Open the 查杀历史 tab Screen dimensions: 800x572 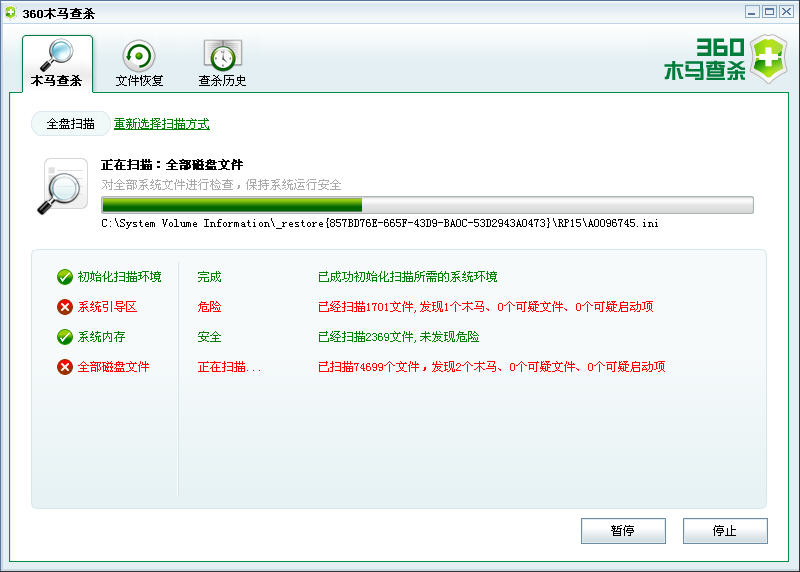click(x=222, y=64)
